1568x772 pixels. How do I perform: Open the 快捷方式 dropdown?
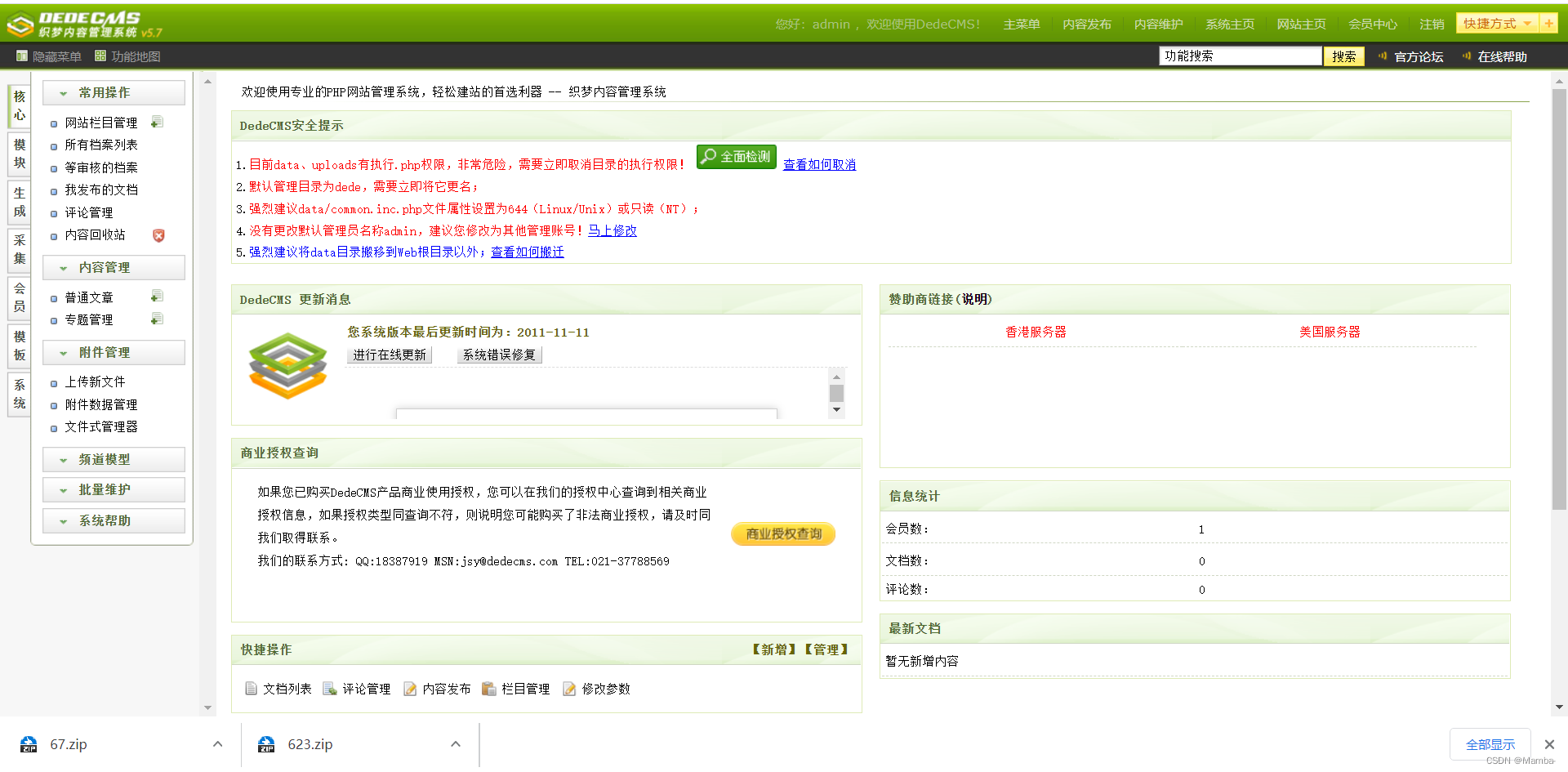click(x=1497, y=24)
